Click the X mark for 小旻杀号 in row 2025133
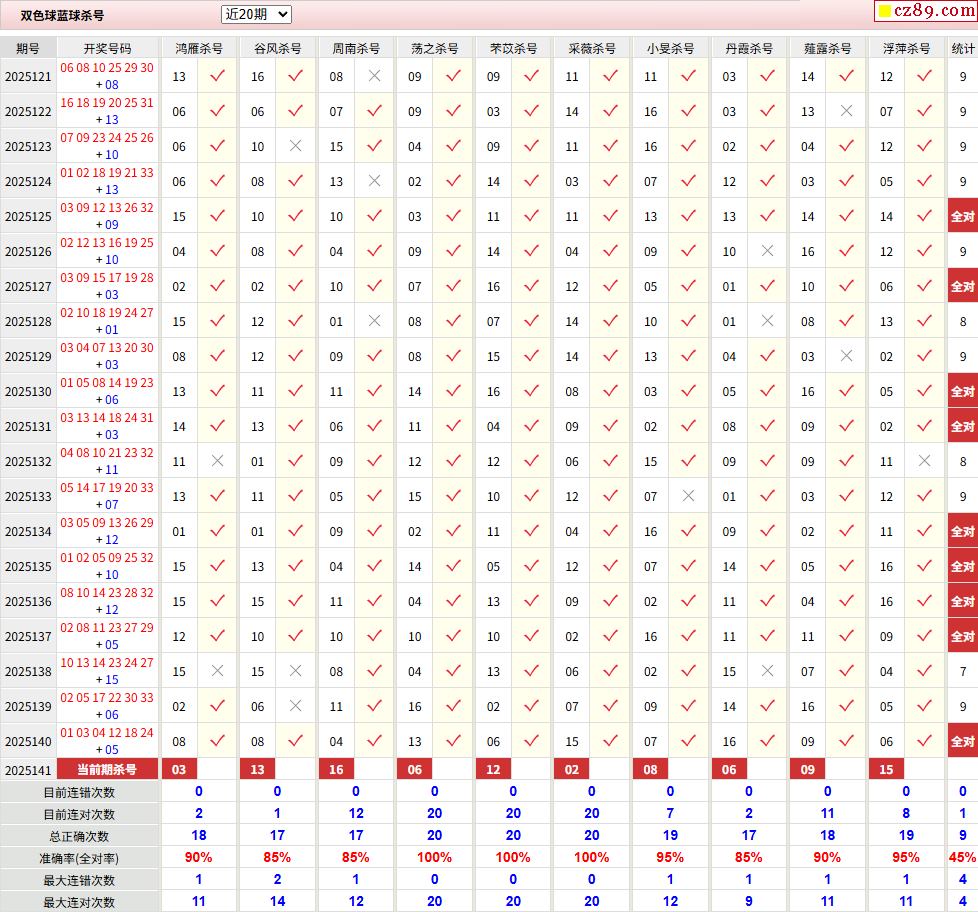 [688, 496]
